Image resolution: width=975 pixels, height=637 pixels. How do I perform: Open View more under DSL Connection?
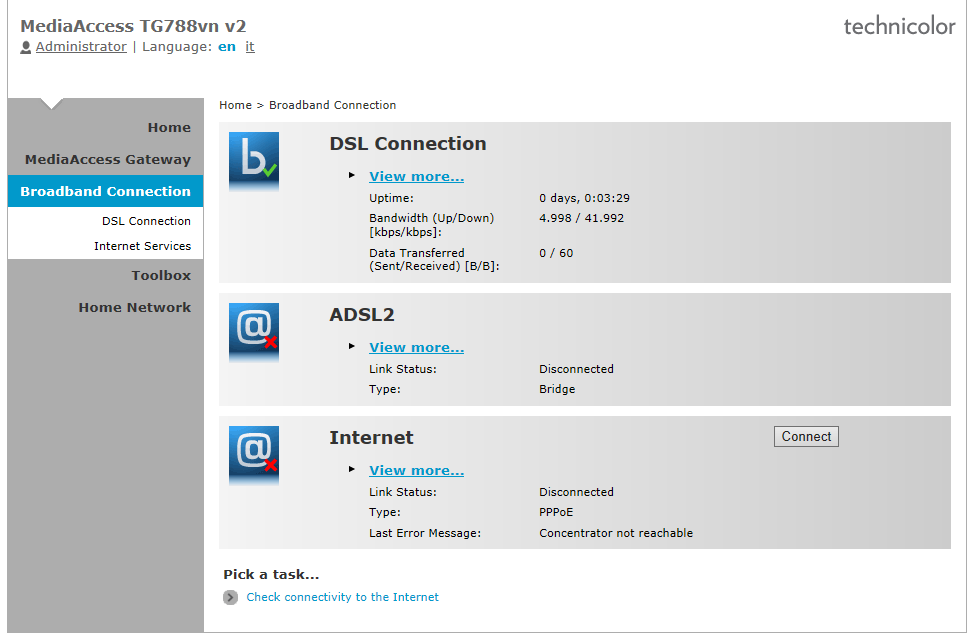coord(417,177)
